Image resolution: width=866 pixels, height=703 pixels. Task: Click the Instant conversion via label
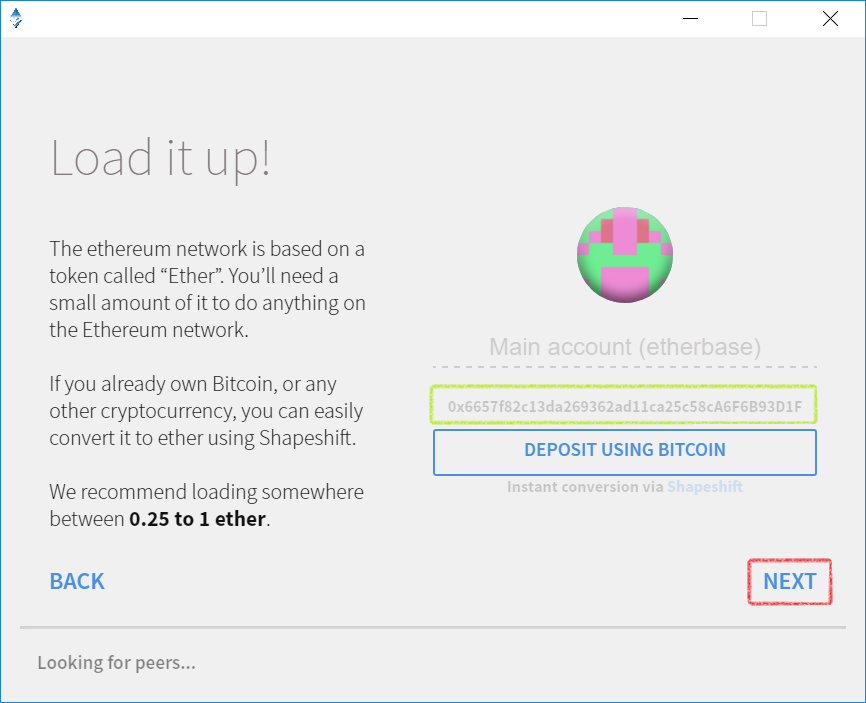coord(585,487)
